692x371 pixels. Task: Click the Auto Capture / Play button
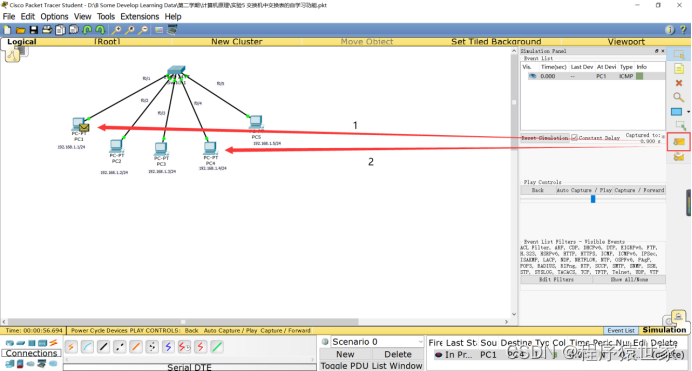583,190
